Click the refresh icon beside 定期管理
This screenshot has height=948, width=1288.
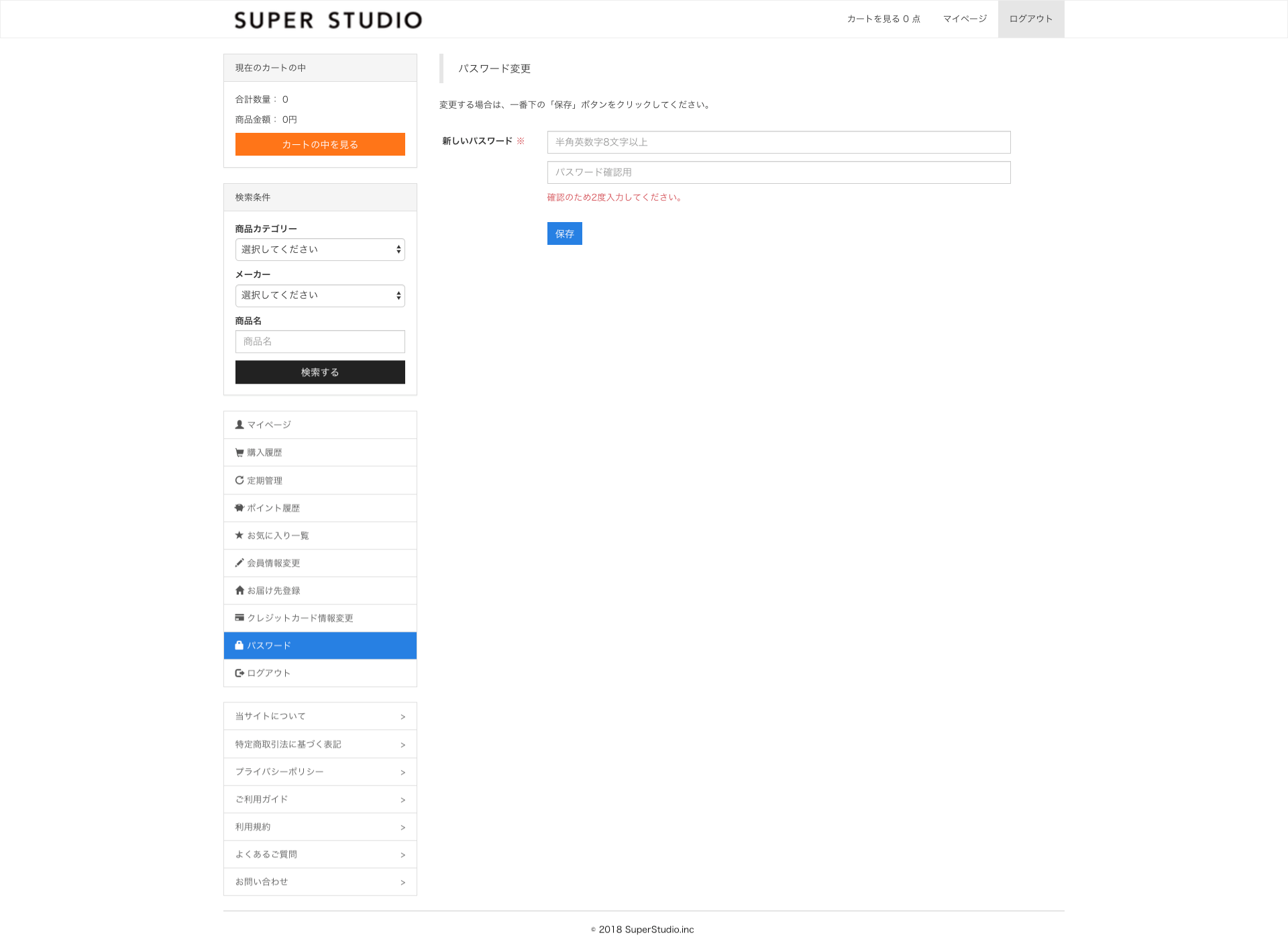coord(239,480)
